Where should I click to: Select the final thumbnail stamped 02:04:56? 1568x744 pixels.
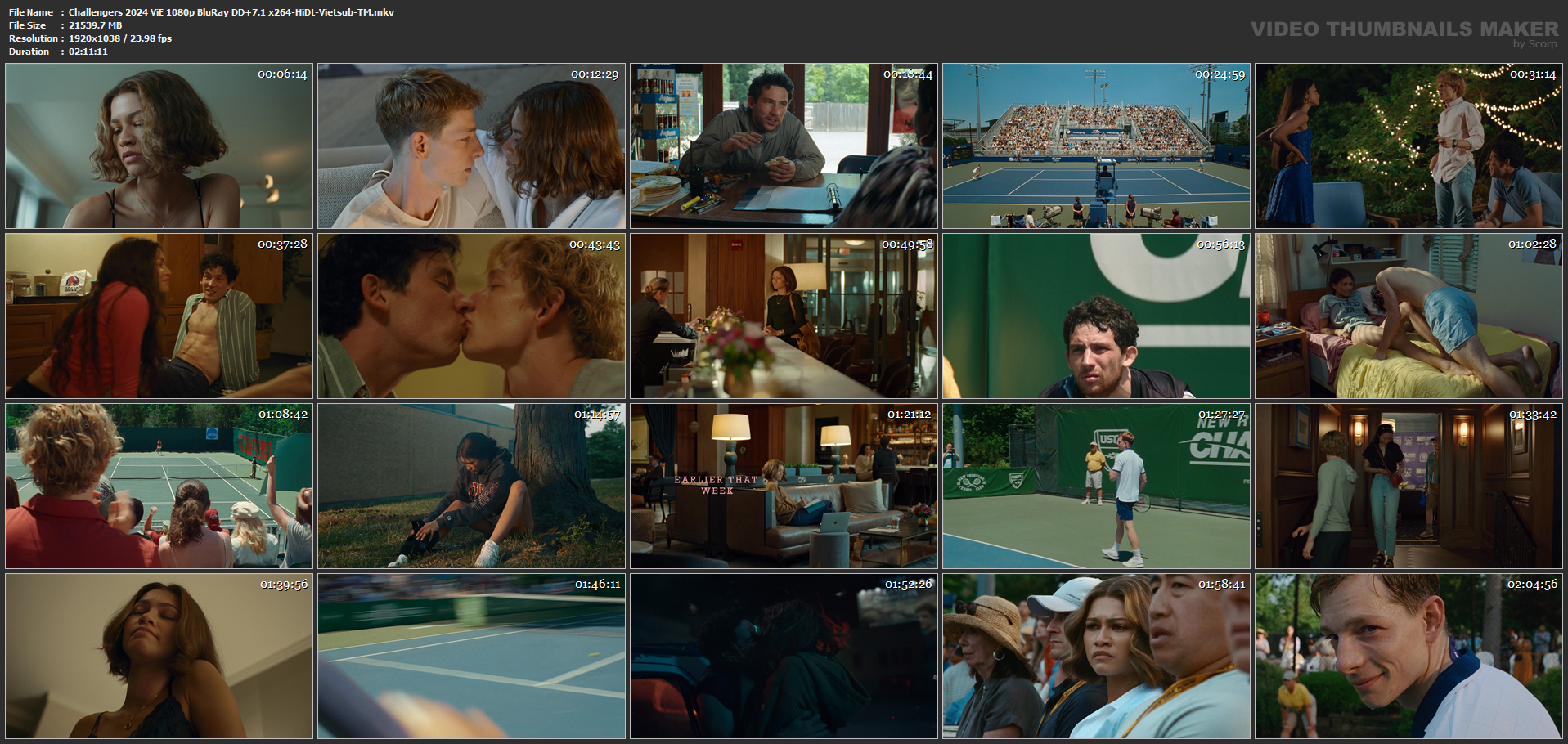[1409, 656]
